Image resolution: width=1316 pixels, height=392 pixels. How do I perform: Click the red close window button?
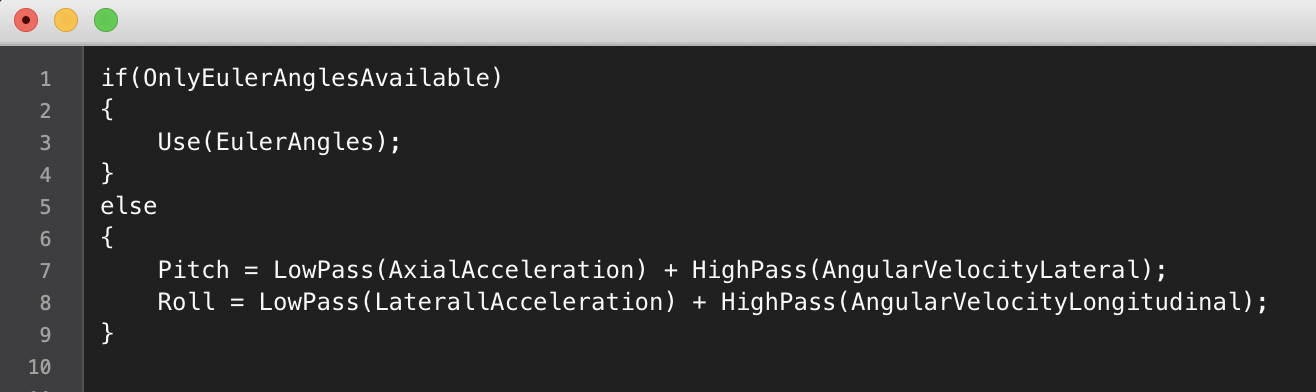click(25, 20)
